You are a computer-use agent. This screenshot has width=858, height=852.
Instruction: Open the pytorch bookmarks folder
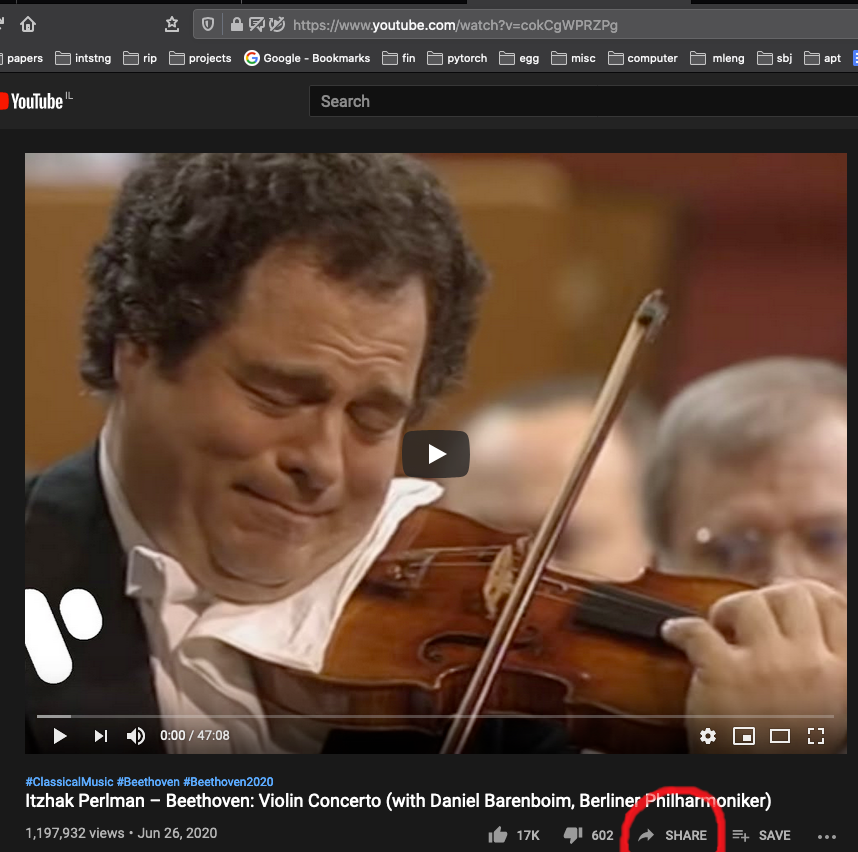[x=457, y=58]
